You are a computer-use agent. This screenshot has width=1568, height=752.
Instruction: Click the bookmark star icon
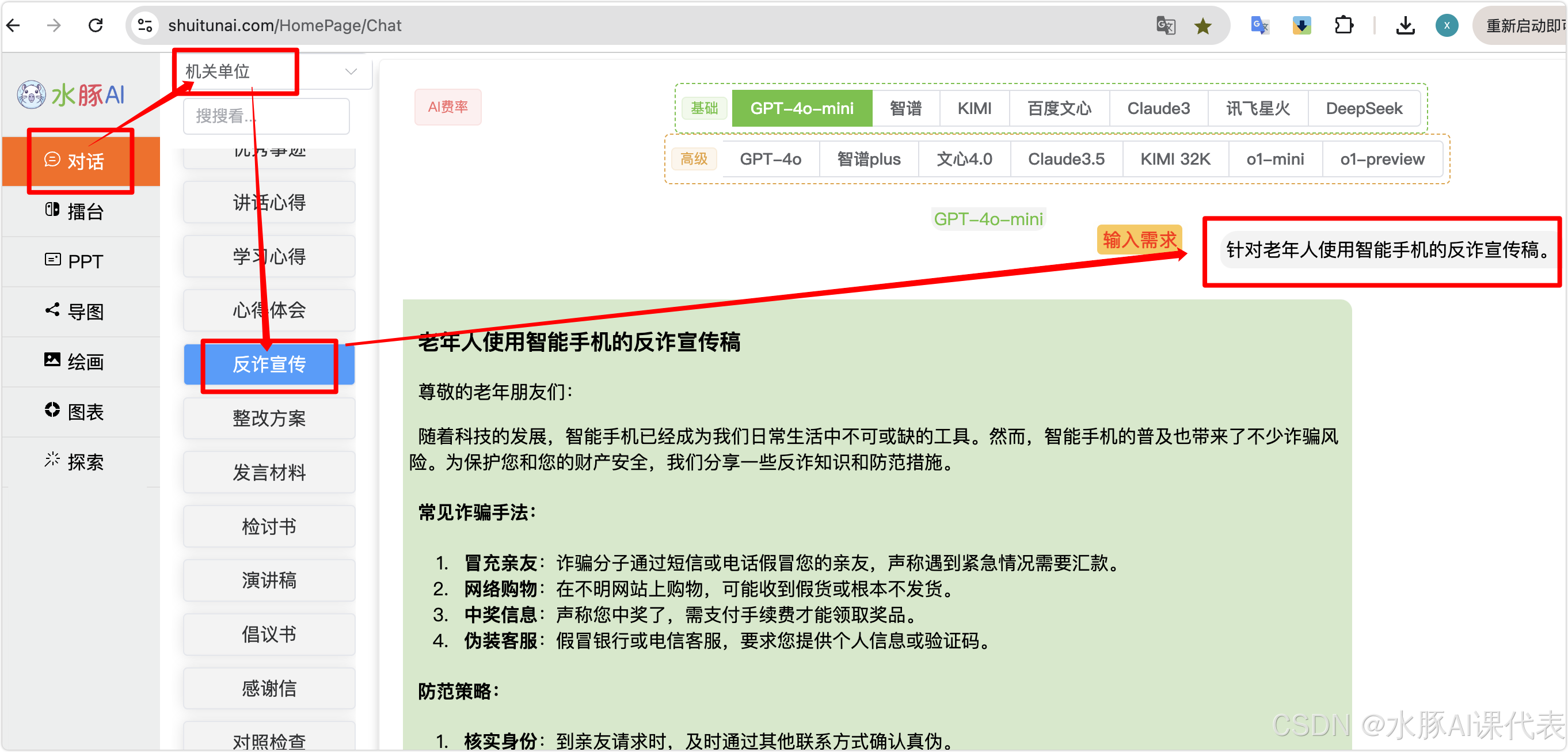1202,25
